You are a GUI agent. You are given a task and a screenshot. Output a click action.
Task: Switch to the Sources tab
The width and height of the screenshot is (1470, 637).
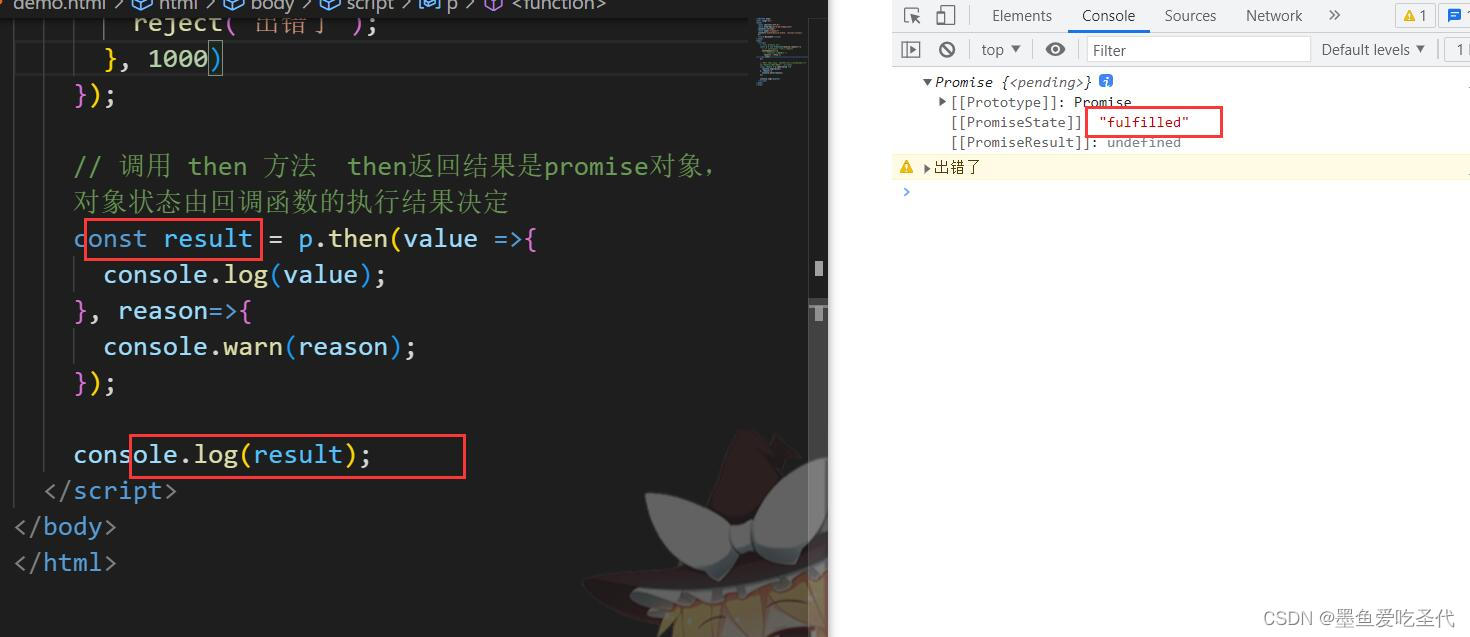tap(1190, 16)
